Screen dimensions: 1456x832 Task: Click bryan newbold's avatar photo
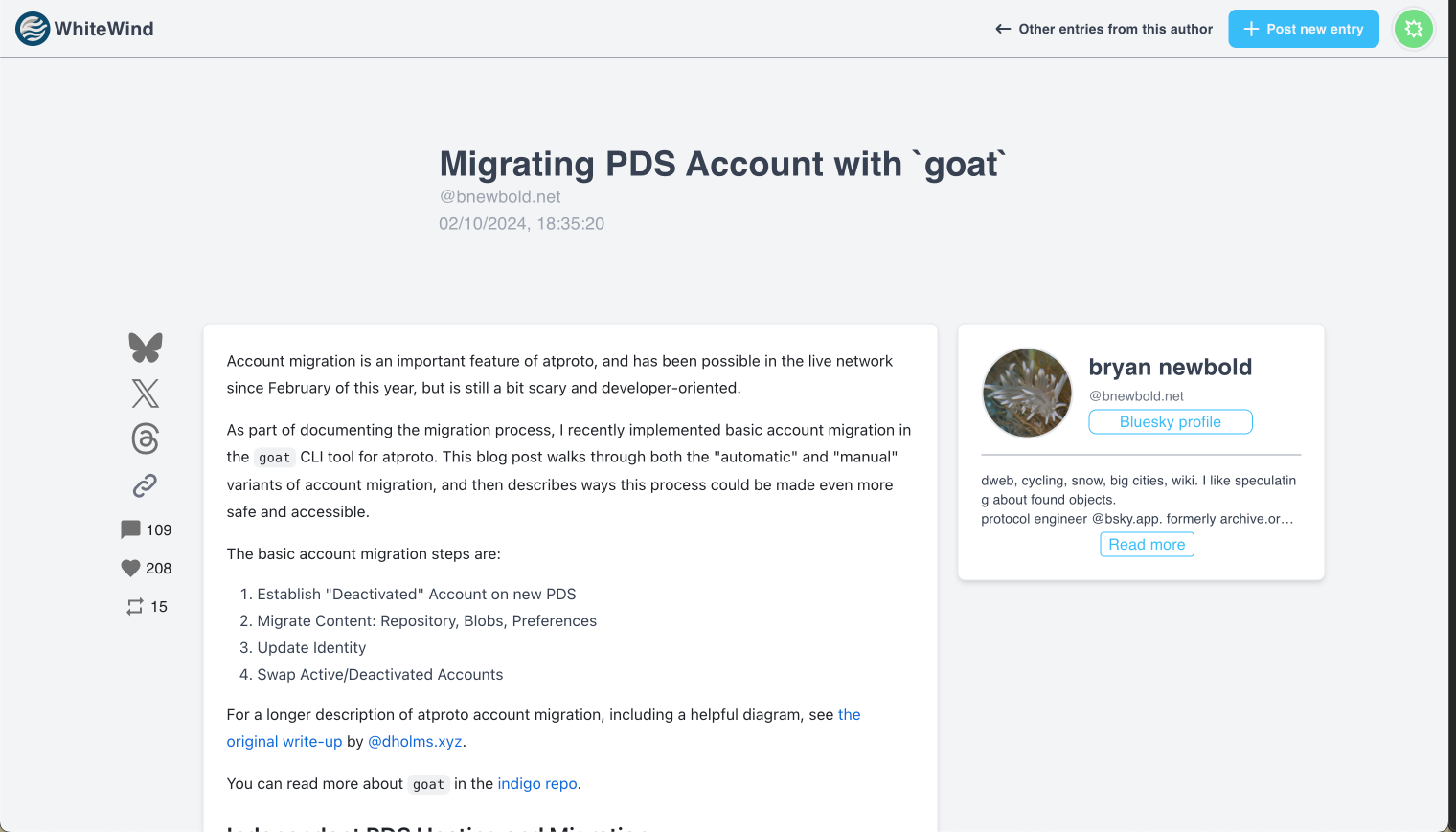[1027, 393]
